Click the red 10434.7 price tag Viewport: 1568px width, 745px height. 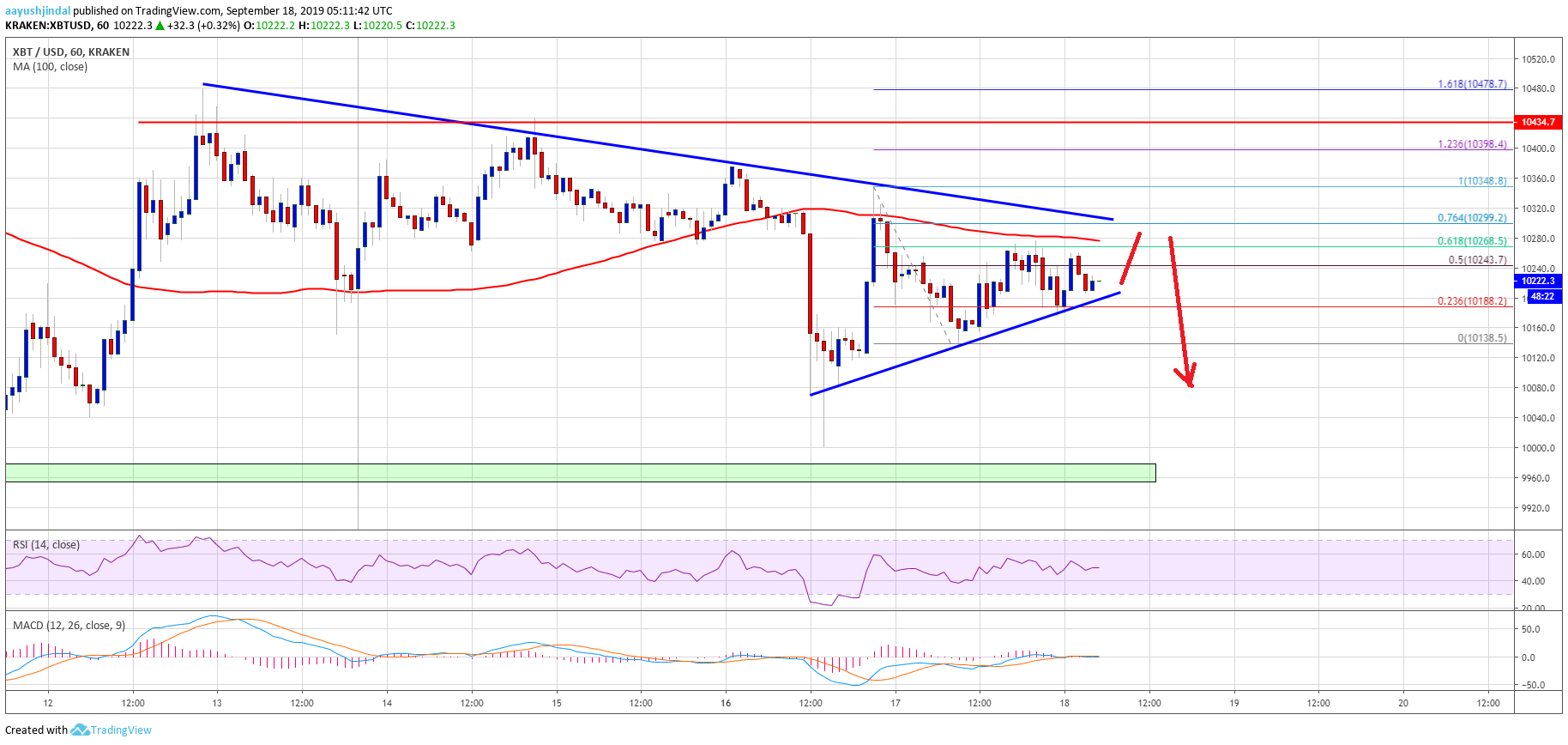click(1539, 123)
